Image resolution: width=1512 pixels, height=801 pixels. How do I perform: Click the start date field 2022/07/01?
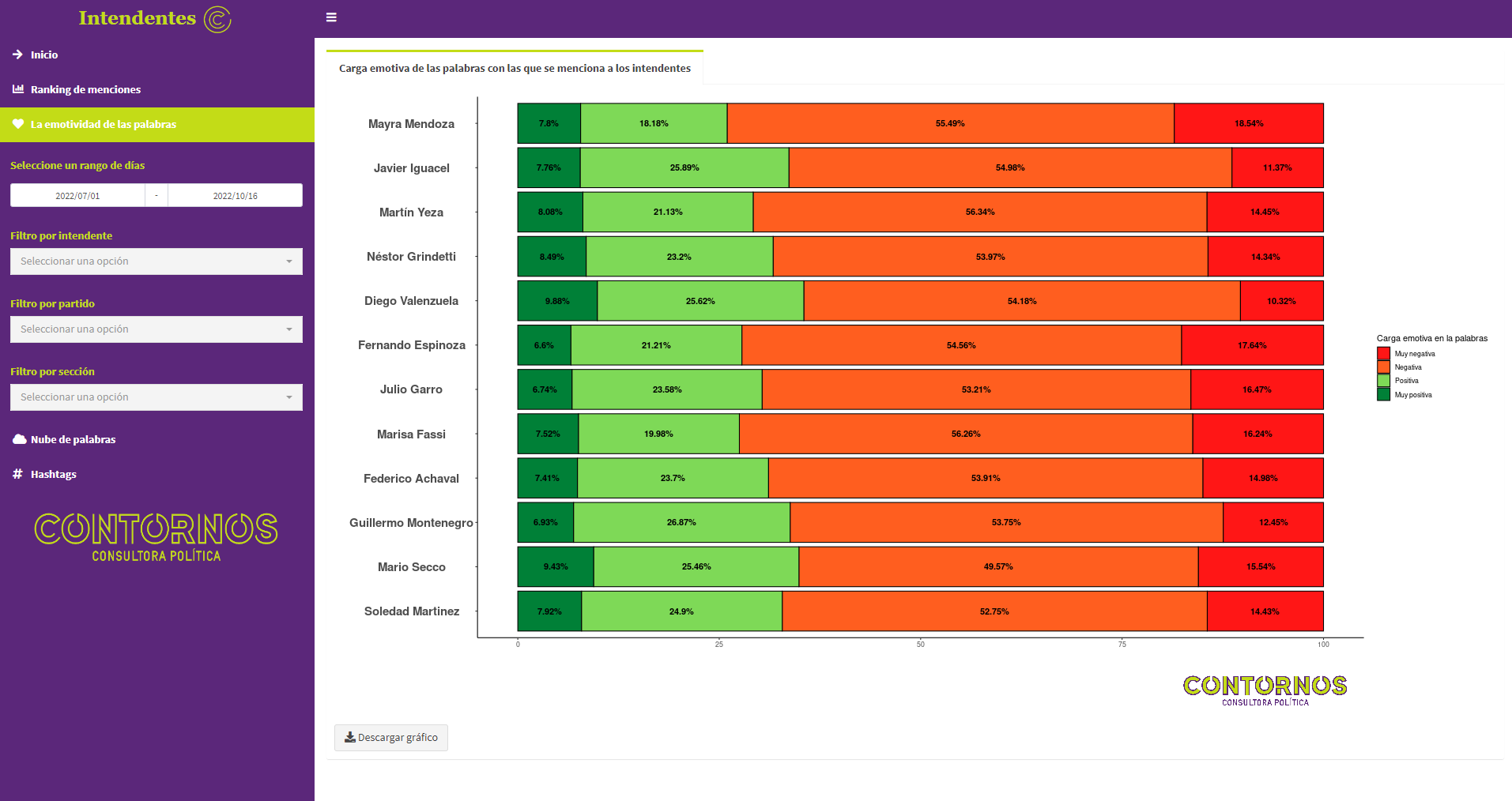click(77, 195)
